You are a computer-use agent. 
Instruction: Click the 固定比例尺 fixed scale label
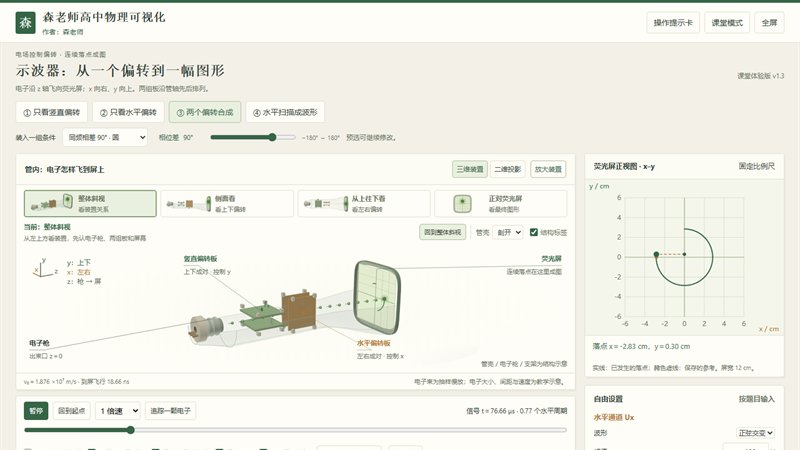(757, 166)
